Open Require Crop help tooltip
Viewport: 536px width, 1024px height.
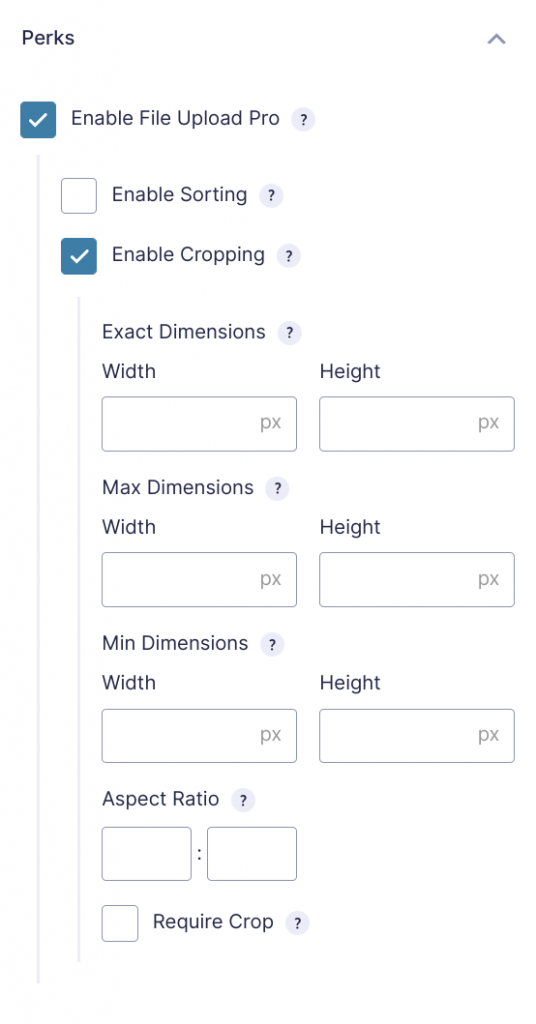click(297, 923)
